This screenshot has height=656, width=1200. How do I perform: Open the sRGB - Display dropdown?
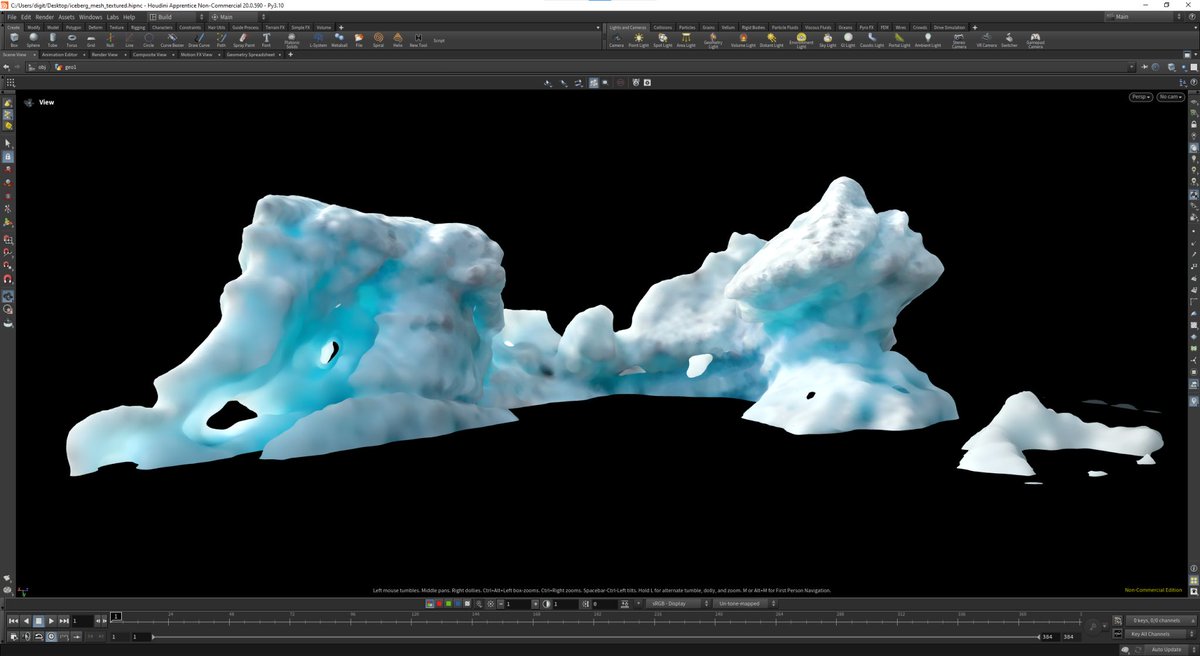coord(676,604)
